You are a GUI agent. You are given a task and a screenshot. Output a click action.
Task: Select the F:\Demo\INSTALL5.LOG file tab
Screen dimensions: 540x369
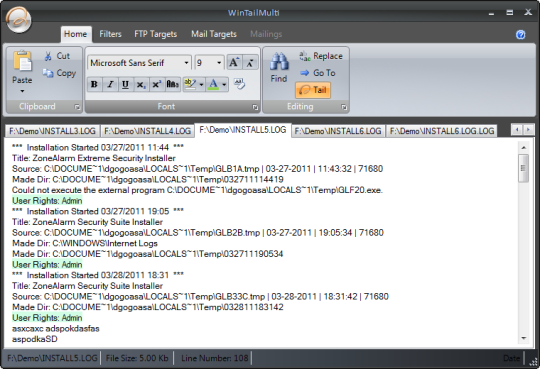tap(243, 130)
